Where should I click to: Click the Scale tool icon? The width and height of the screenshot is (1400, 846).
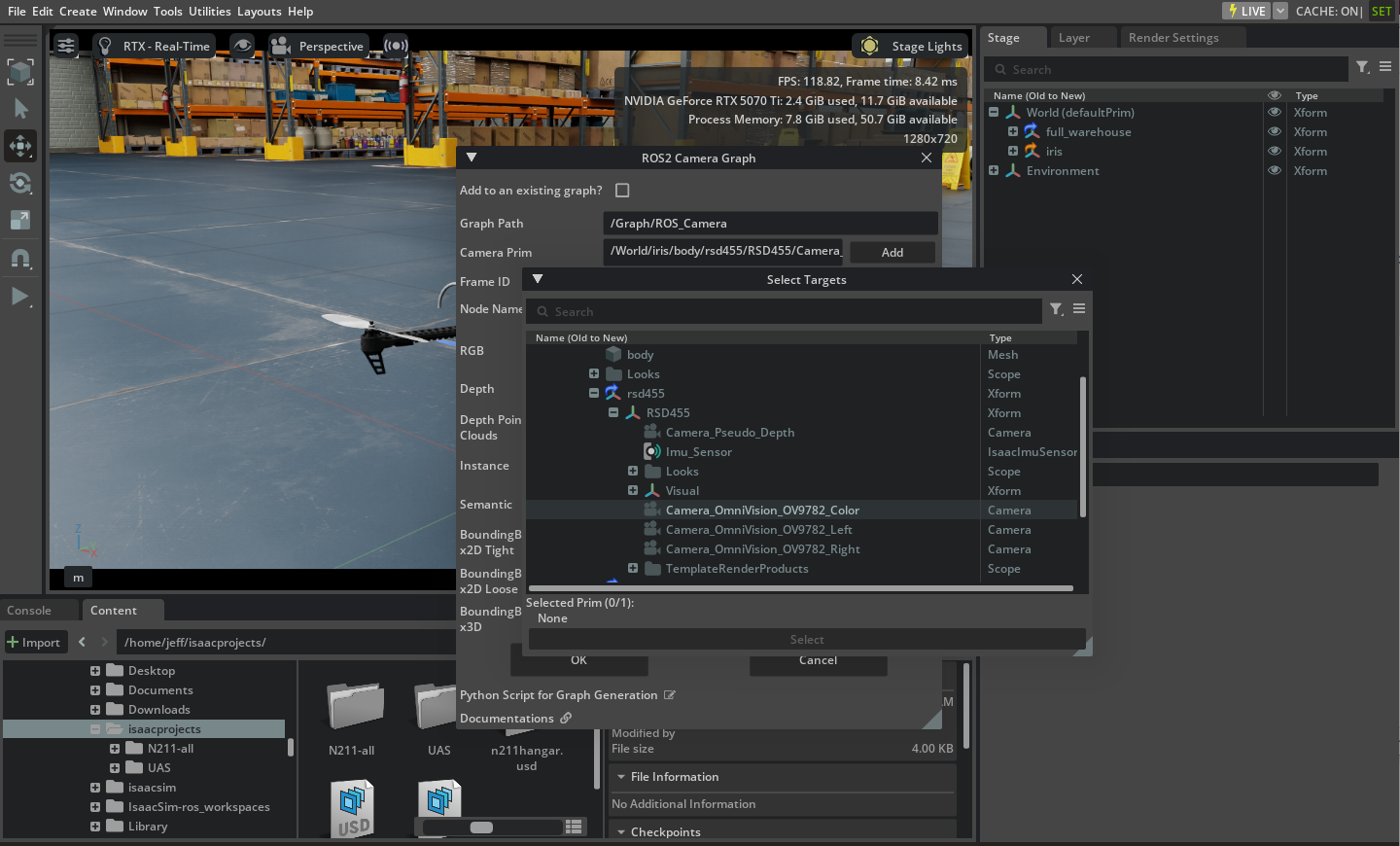click(x=20, y=221)
